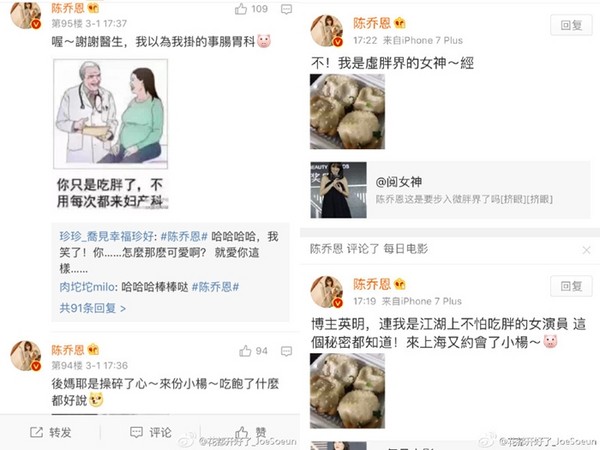Viewport: 600px width, 450px height.
Task: Open dumpling photo in the 17:22 post
Action: click(x=347, y=111)
